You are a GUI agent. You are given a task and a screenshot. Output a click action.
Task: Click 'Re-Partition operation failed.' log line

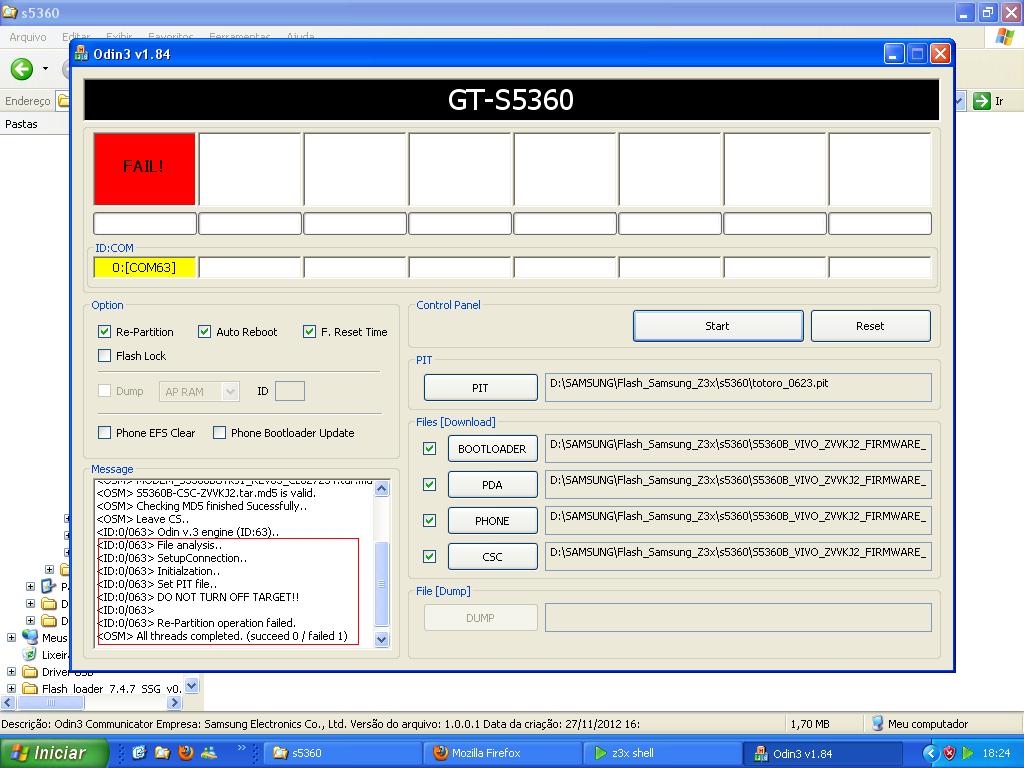(197, 623)
